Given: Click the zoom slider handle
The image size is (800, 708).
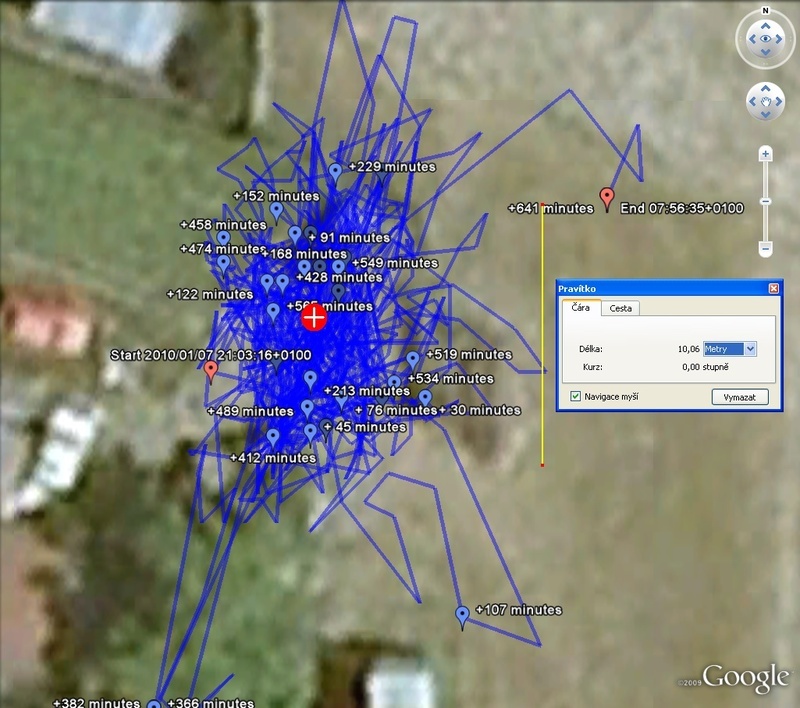Looking at the screenshot, I should (765, 200).
